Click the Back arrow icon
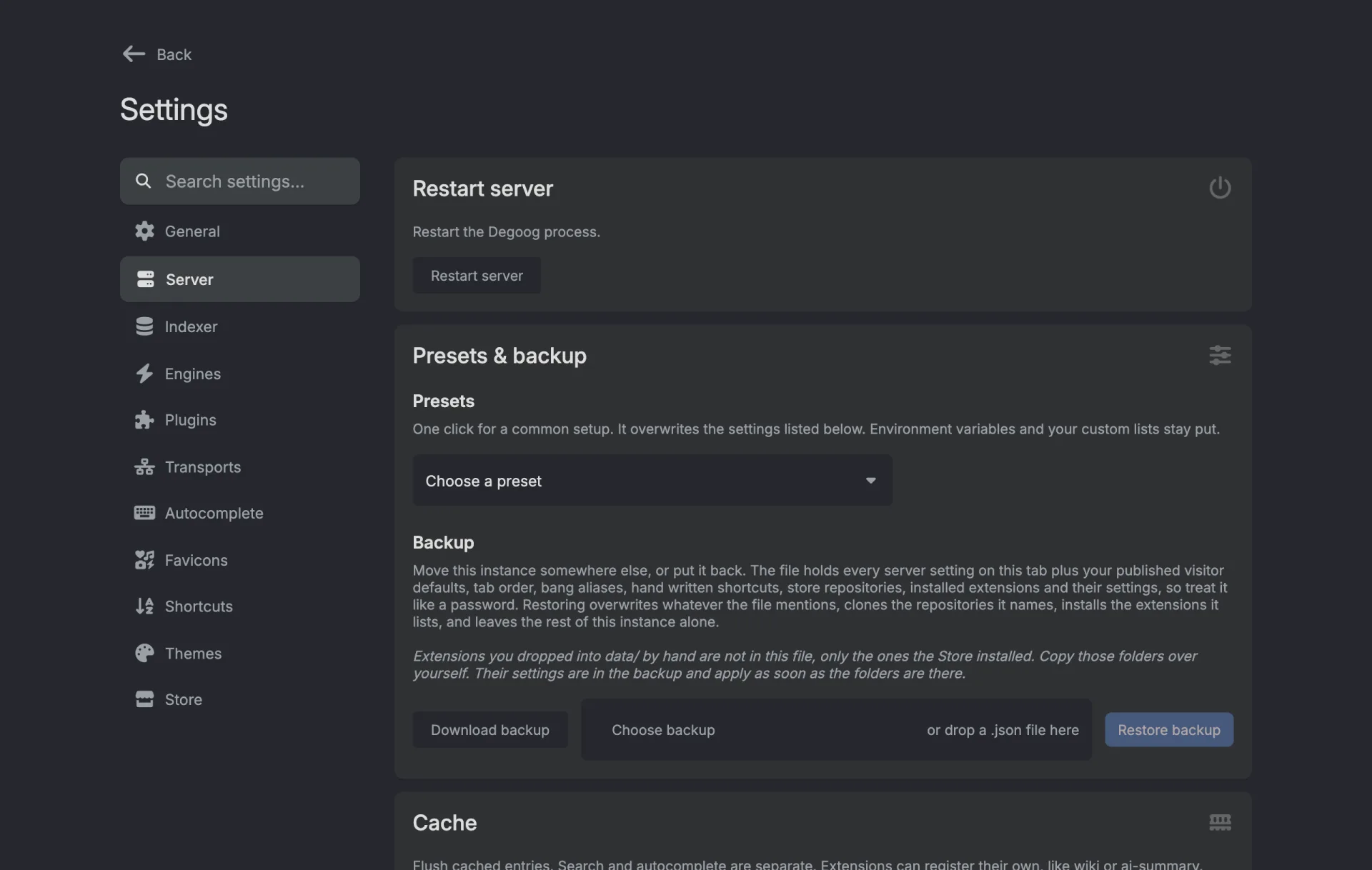The image size is (1372, 870). (x=134, y=54)
